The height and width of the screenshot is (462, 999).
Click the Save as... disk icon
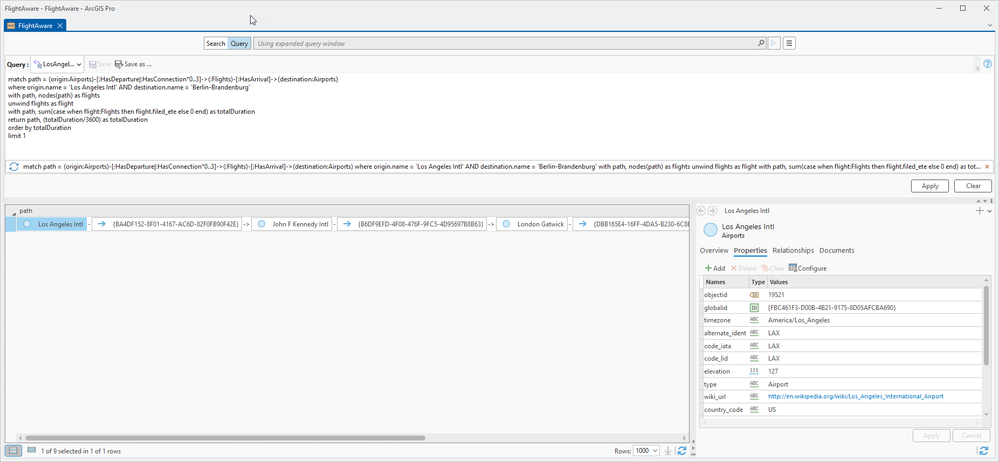coord(119,64)
